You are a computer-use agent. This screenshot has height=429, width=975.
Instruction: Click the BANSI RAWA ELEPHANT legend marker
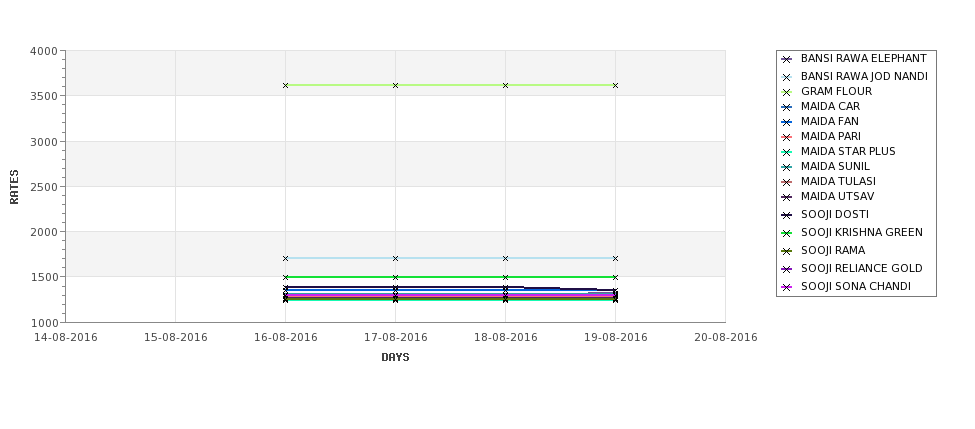(787, 59)
